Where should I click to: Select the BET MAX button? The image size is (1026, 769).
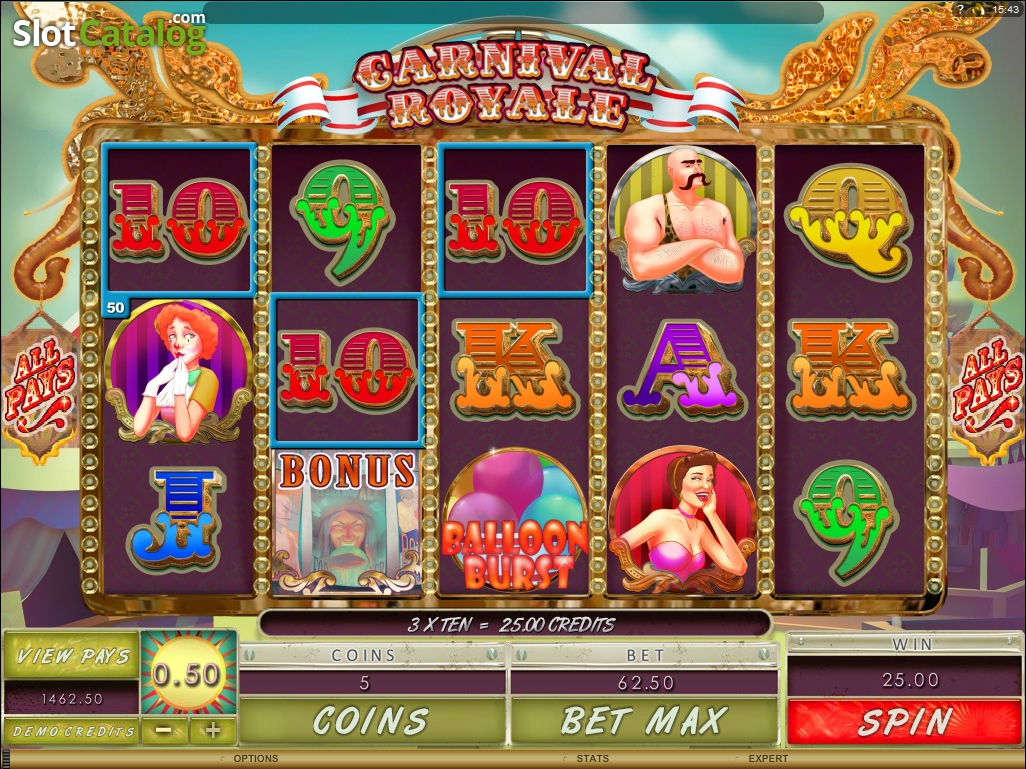click(645, 721)
